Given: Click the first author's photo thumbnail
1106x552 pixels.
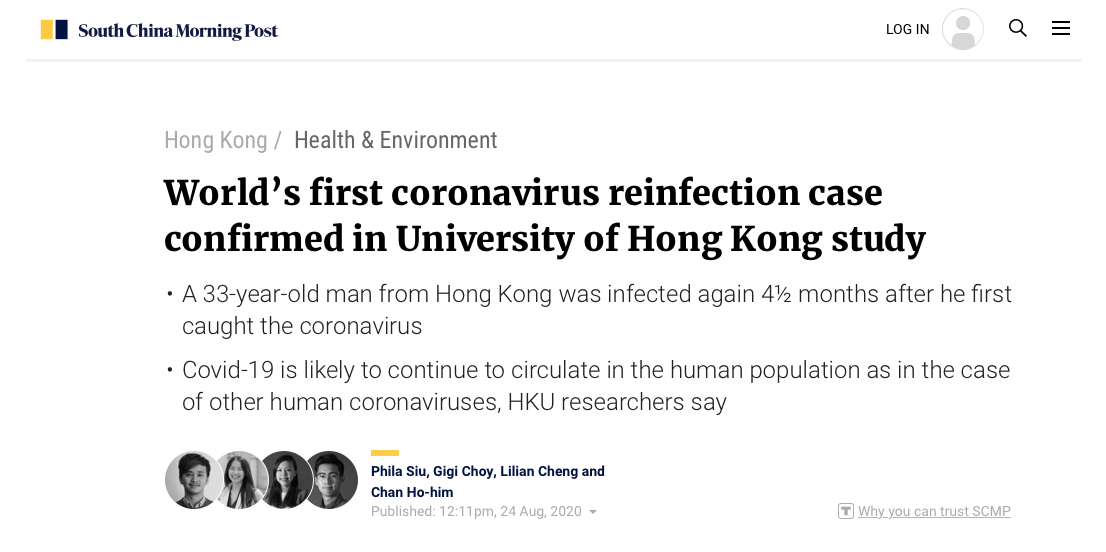Looking at the screenshot, I should click(193, 480).
